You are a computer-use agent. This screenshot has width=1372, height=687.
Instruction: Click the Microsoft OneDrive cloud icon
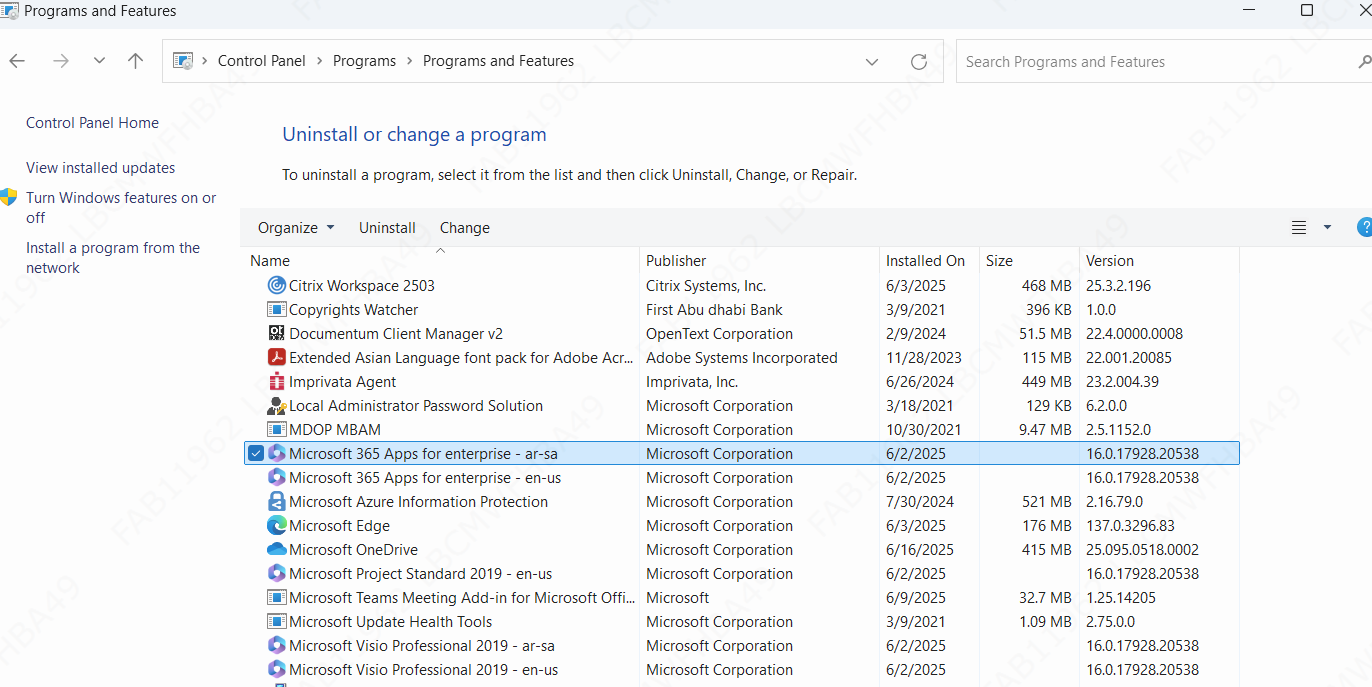[277, 550]
